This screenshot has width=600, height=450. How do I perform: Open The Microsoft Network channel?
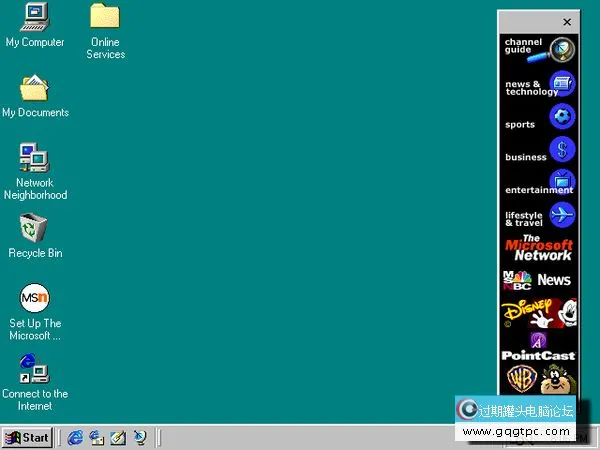click(x=539, y=248)
